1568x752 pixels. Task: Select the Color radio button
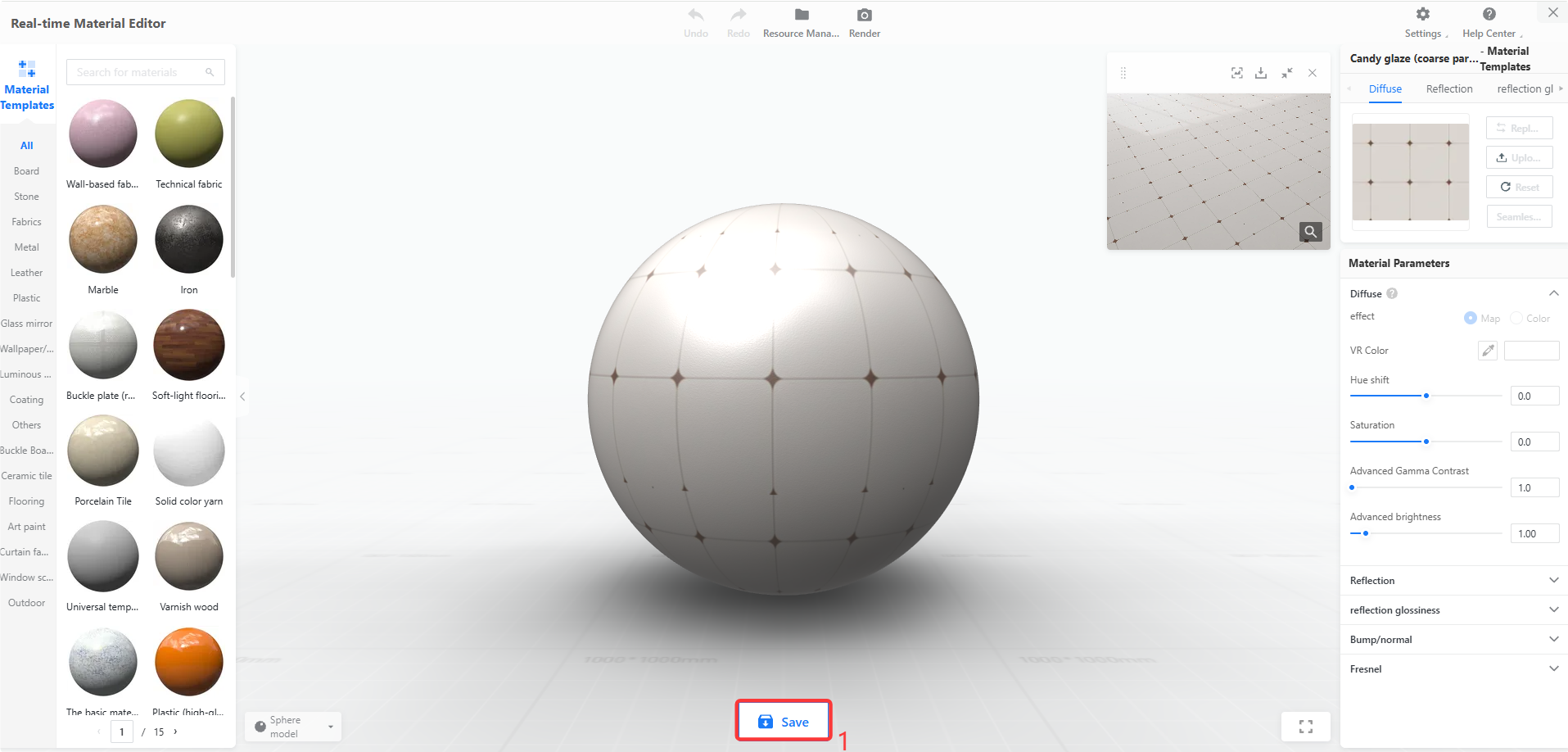(x=1516, y=318)
